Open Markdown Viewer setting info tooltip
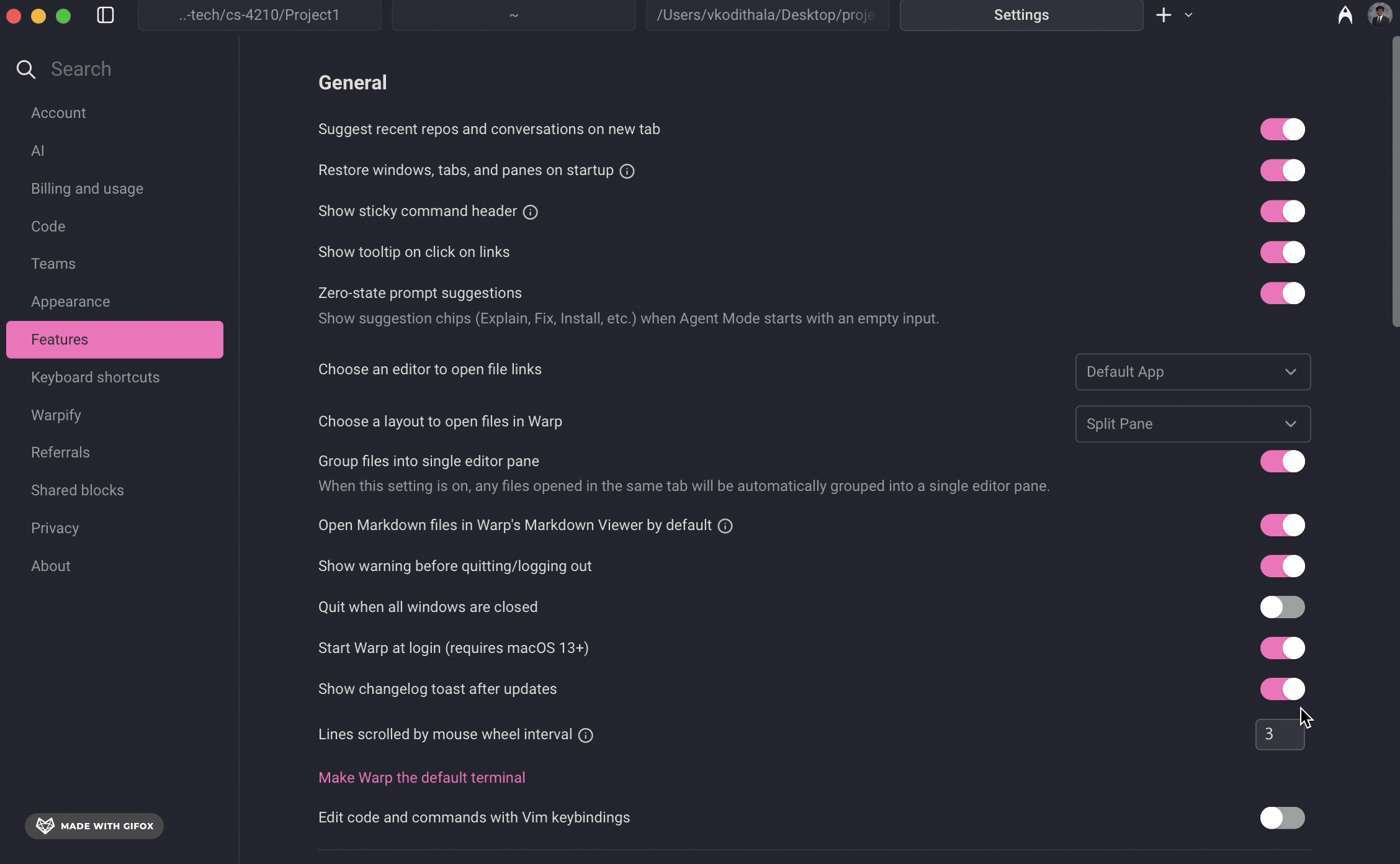 [x=724, y=526]
